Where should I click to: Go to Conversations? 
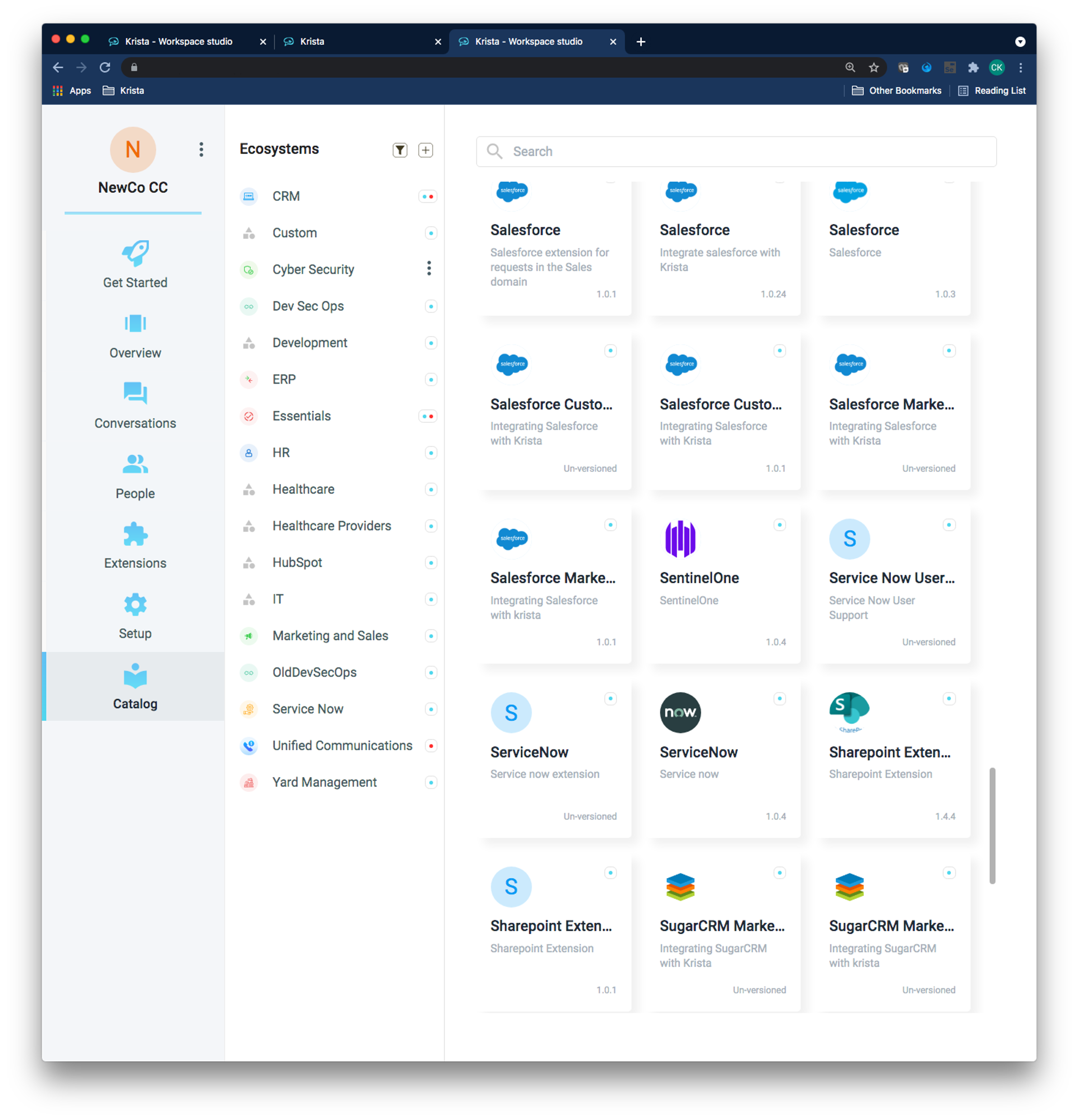click(x=135, y=406)
